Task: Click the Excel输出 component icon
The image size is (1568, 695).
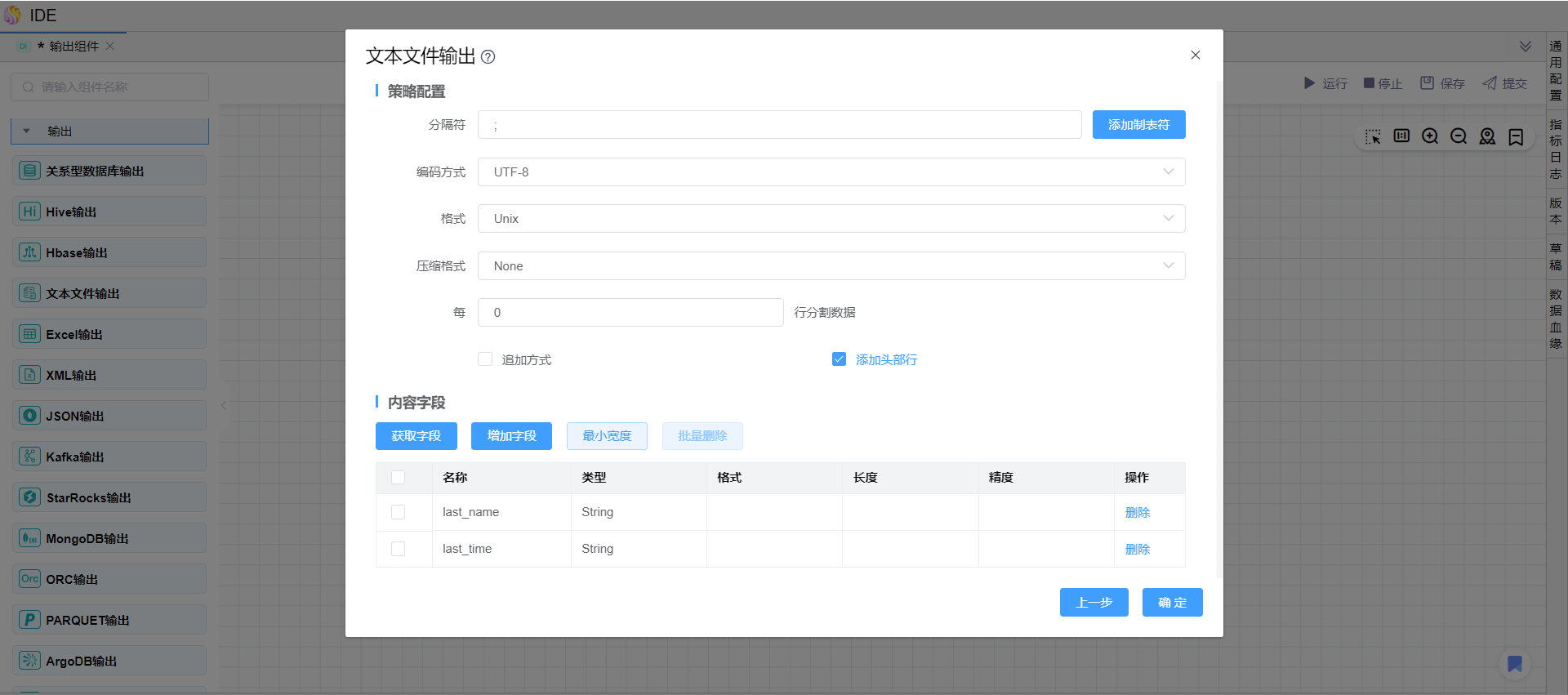Action: 29,334
